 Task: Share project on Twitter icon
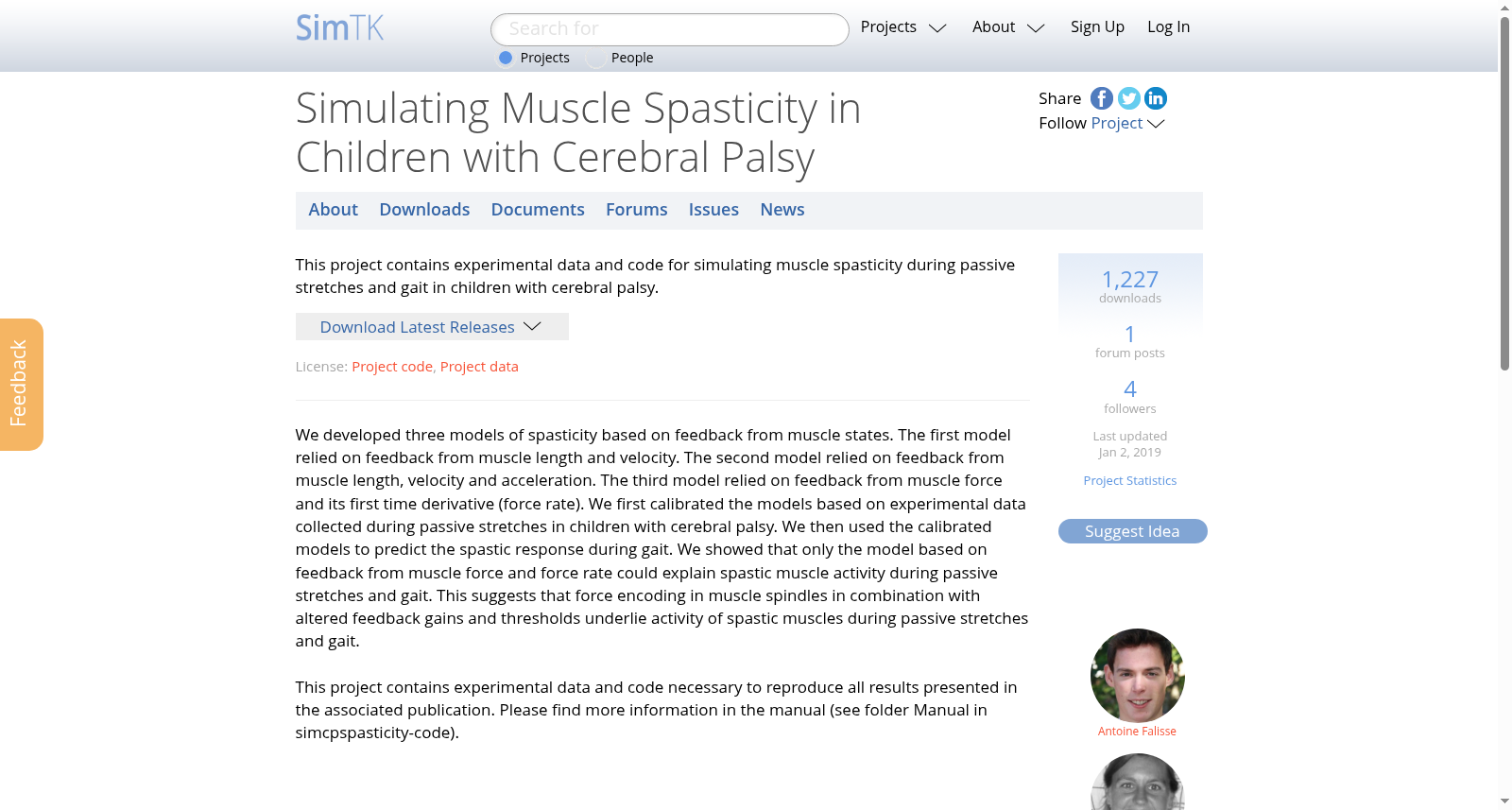coord(1128,98)
